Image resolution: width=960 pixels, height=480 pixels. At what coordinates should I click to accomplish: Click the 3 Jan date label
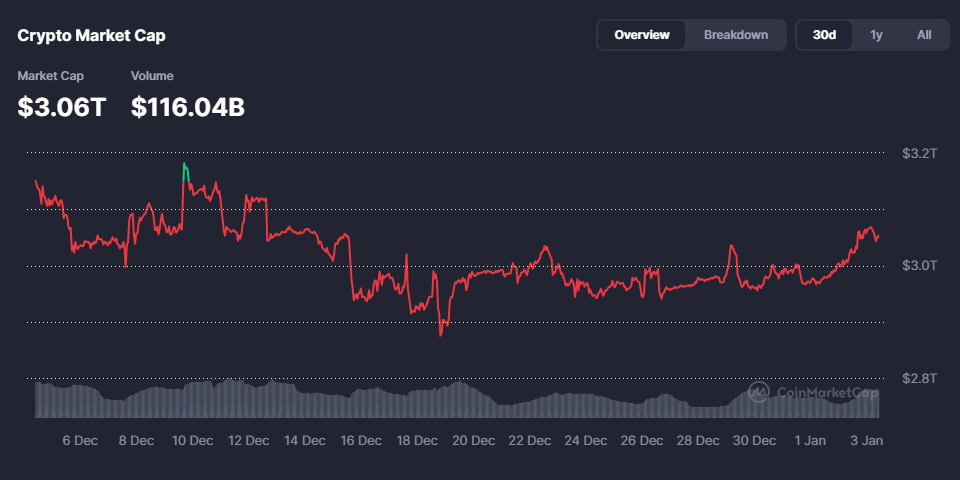pos(866,440)
